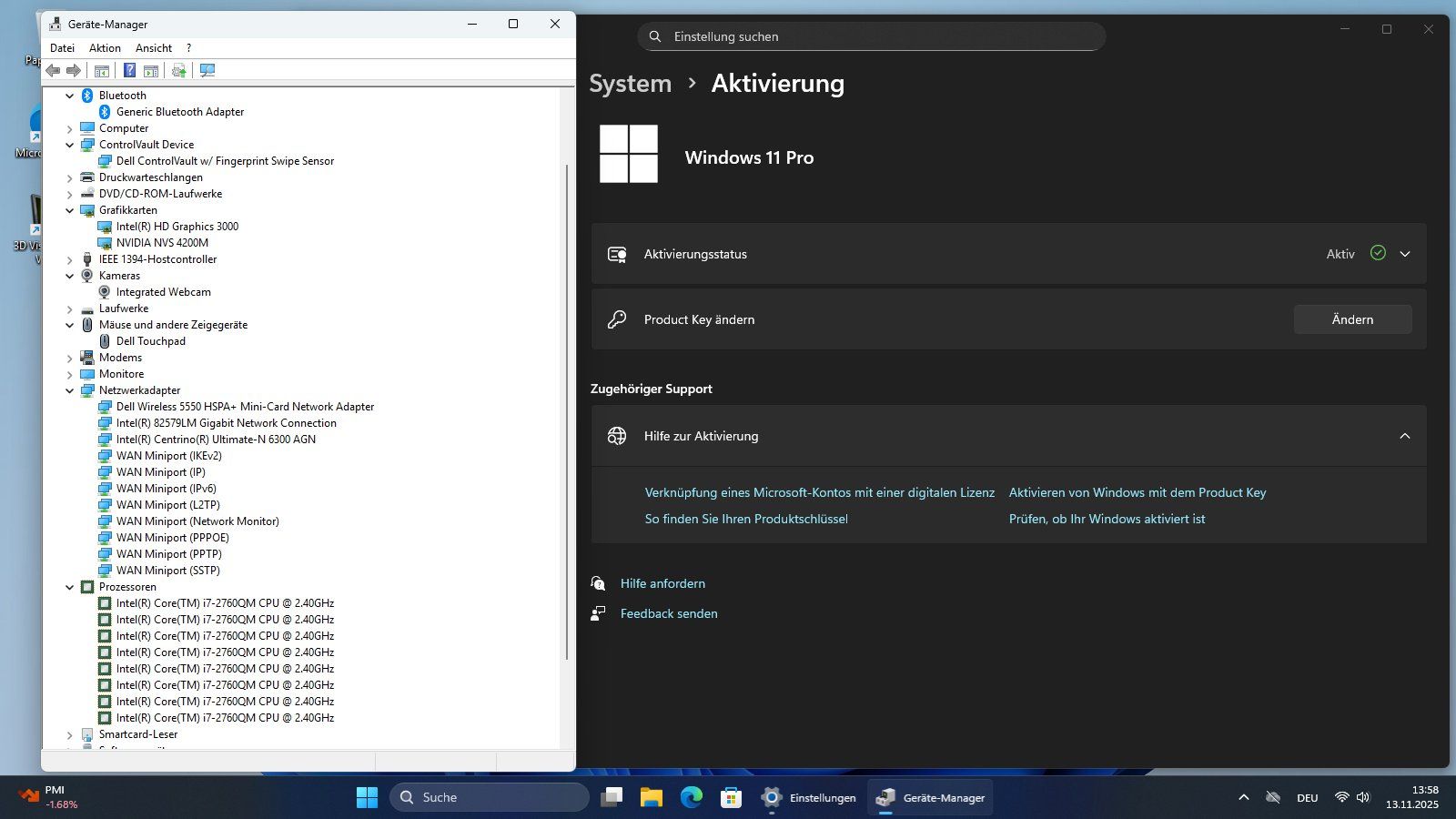This screenshot has width=1456, height=819.
Task: Open the blue question mark help icon
Action: (129, 70)
